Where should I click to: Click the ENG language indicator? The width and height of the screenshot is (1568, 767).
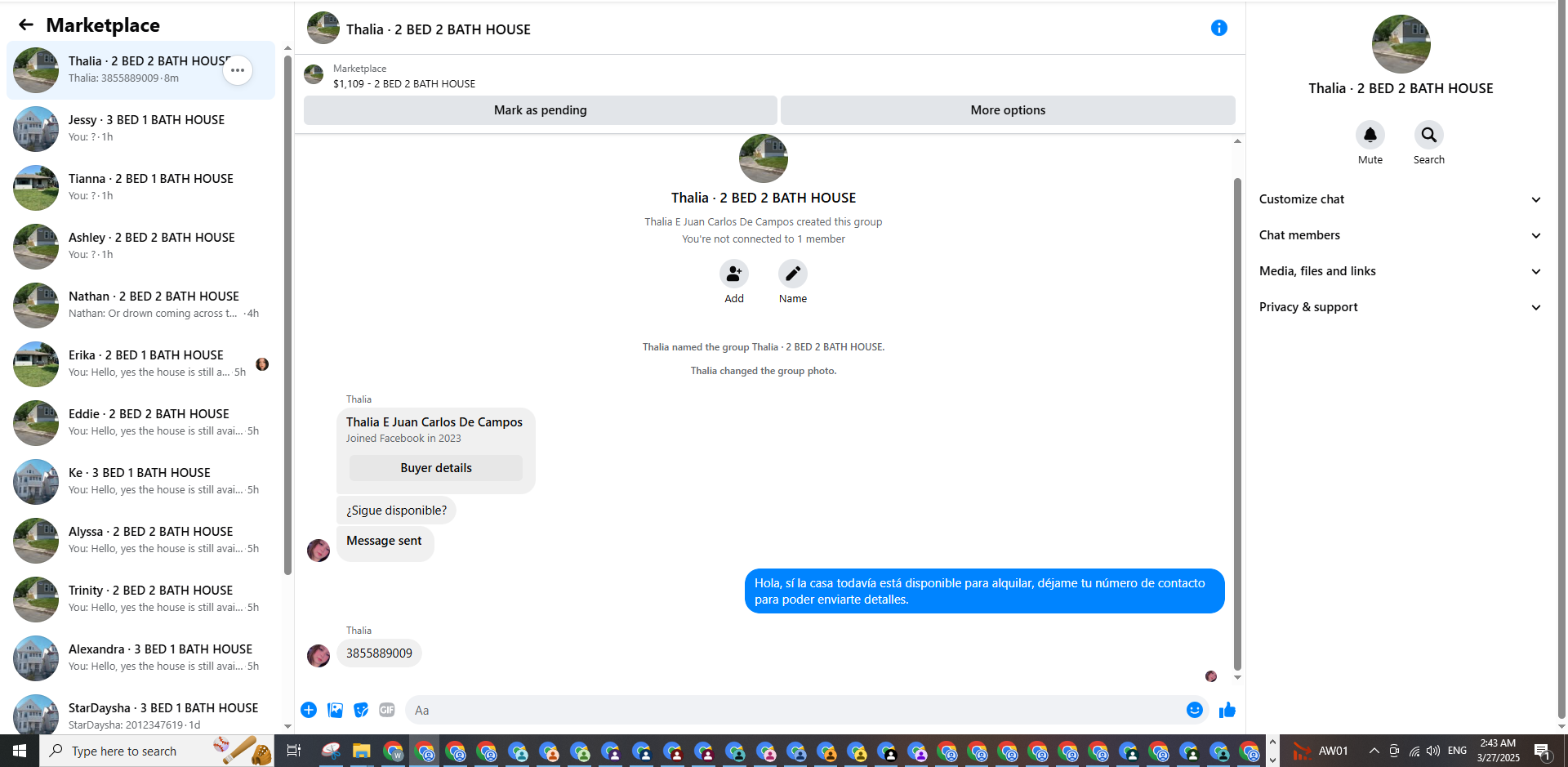(1457, 751)
